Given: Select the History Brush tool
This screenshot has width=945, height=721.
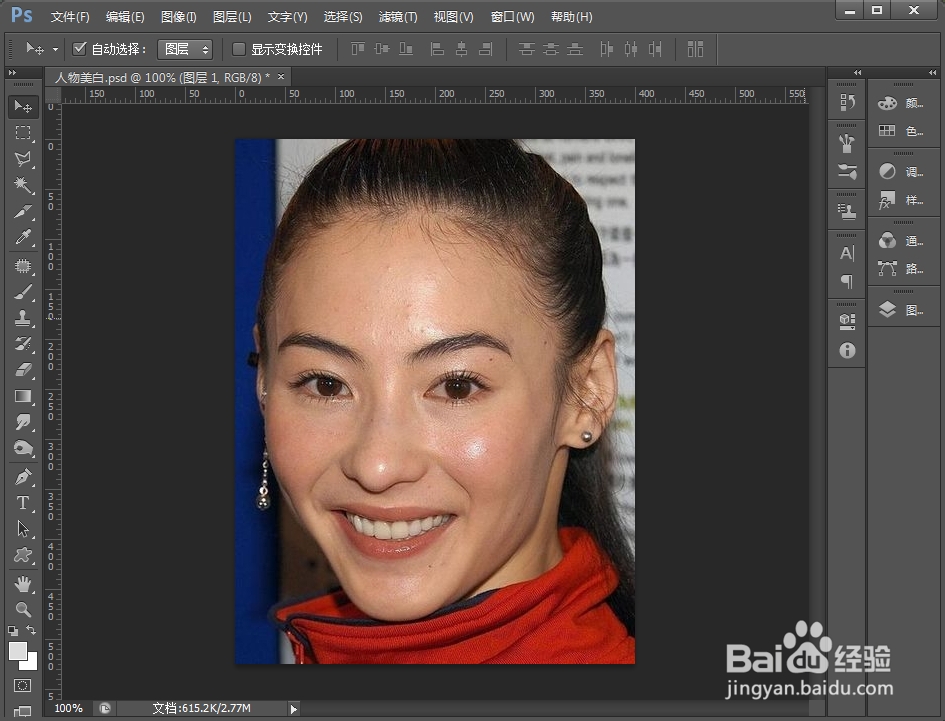Looking at the screenshot, I should (x=23, y=344).
